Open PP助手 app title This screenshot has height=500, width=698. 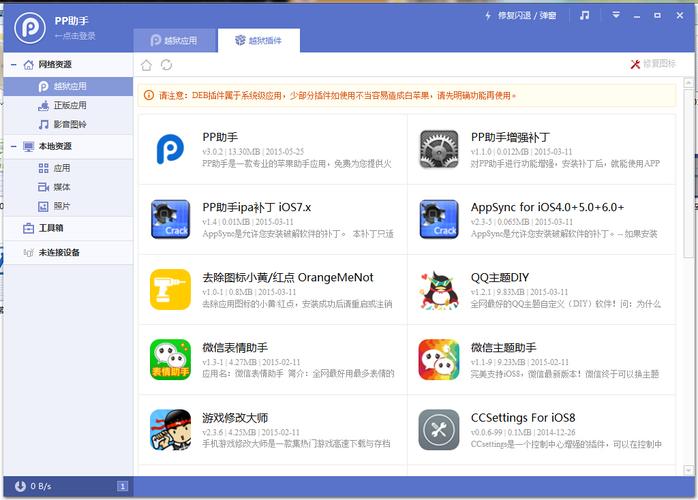pyautogui.click(x=220, y=137)
